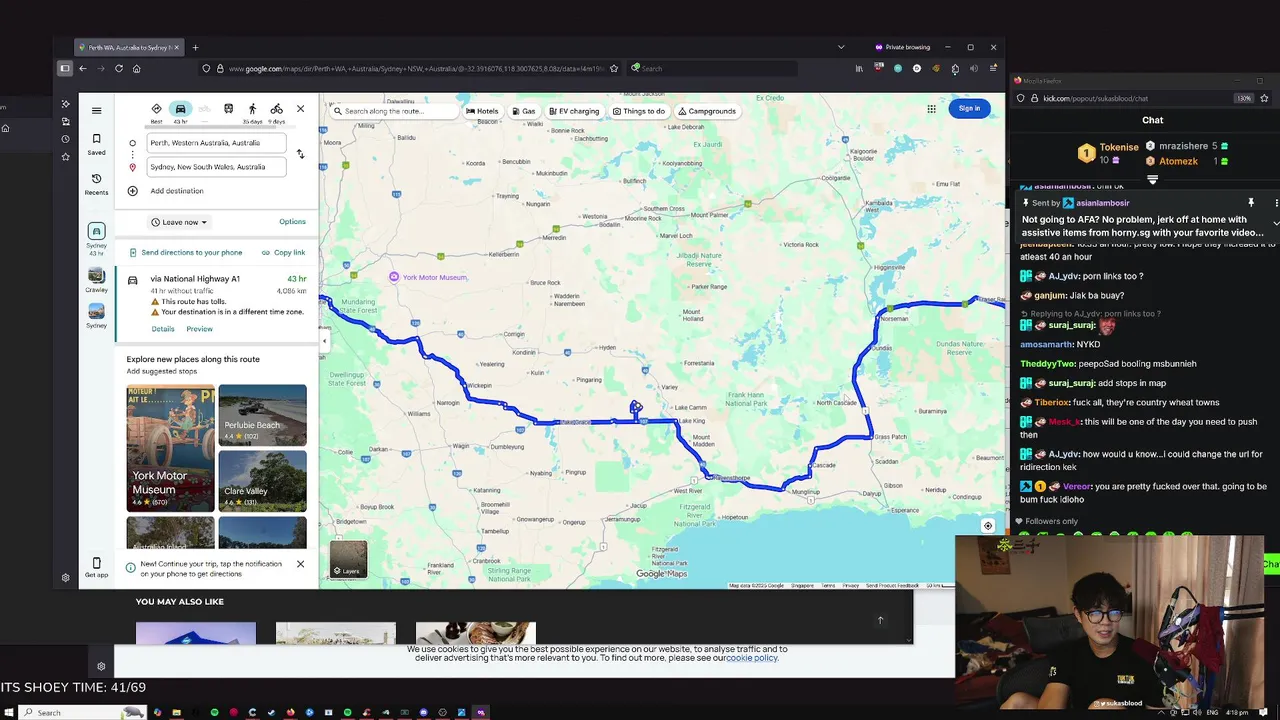This screenshot has height=720, width=1280.
Task: Open the Leave now dropdown
Action: coord(179,222)
